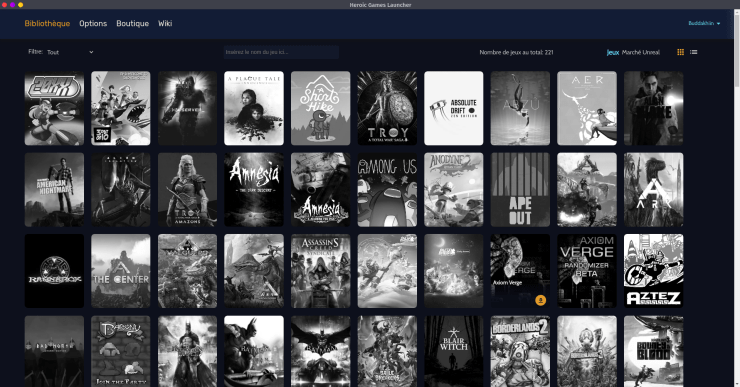Open the Options menu item
The width and height of the screenshot is (740, 387).
tap(93, 23)
